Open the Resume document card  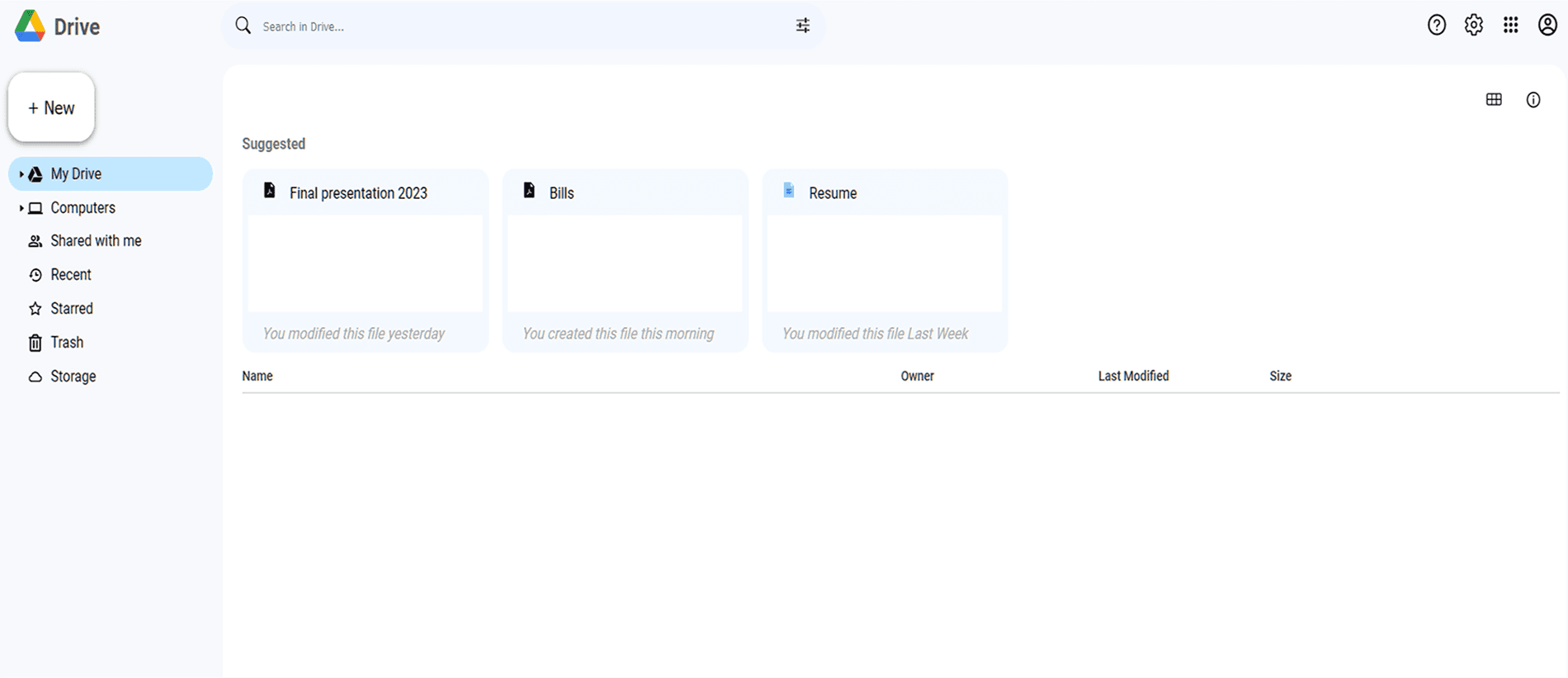[x=884, y=260]
